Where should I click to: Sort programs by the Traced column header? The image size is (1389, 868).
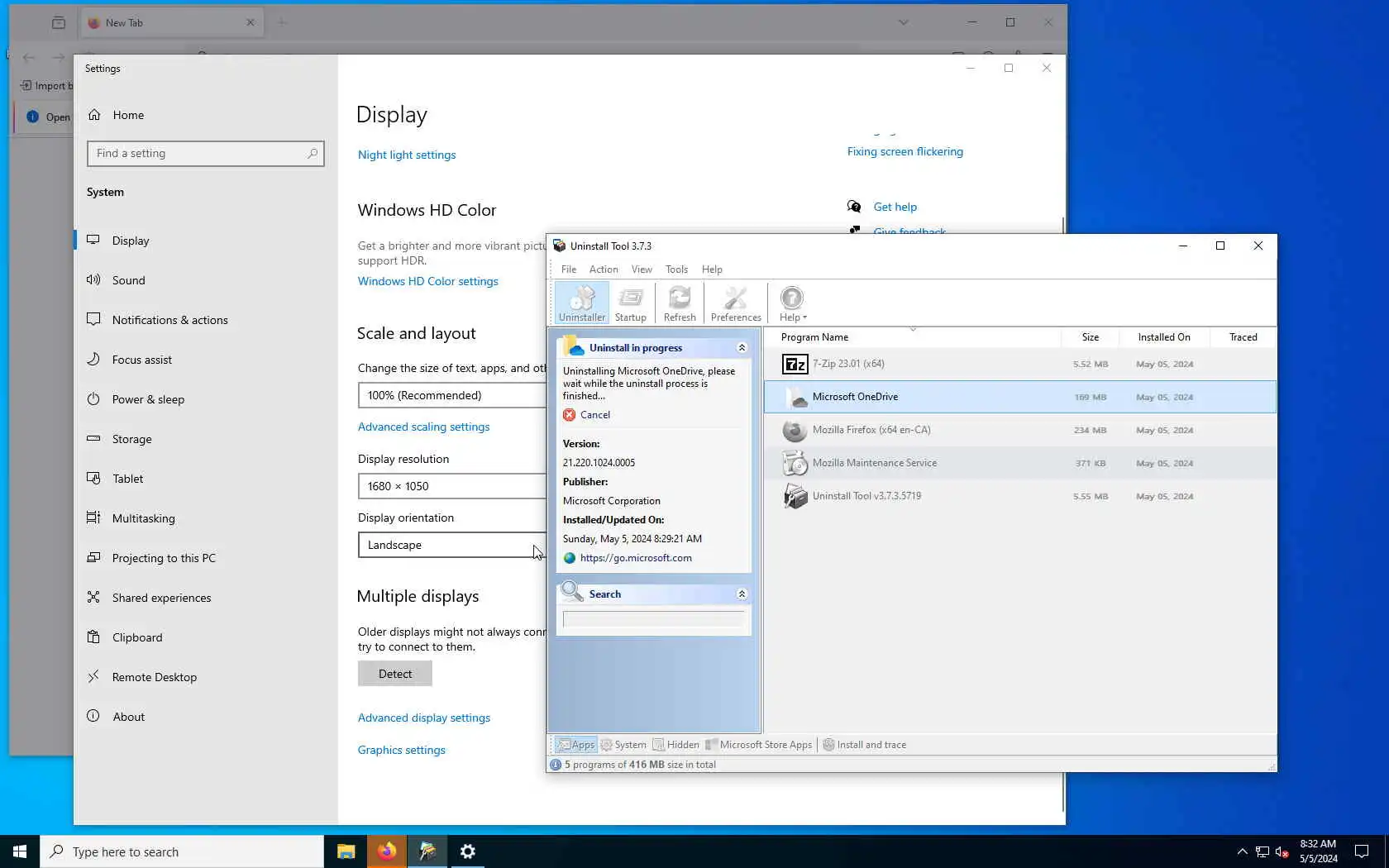pos(1243,337)
